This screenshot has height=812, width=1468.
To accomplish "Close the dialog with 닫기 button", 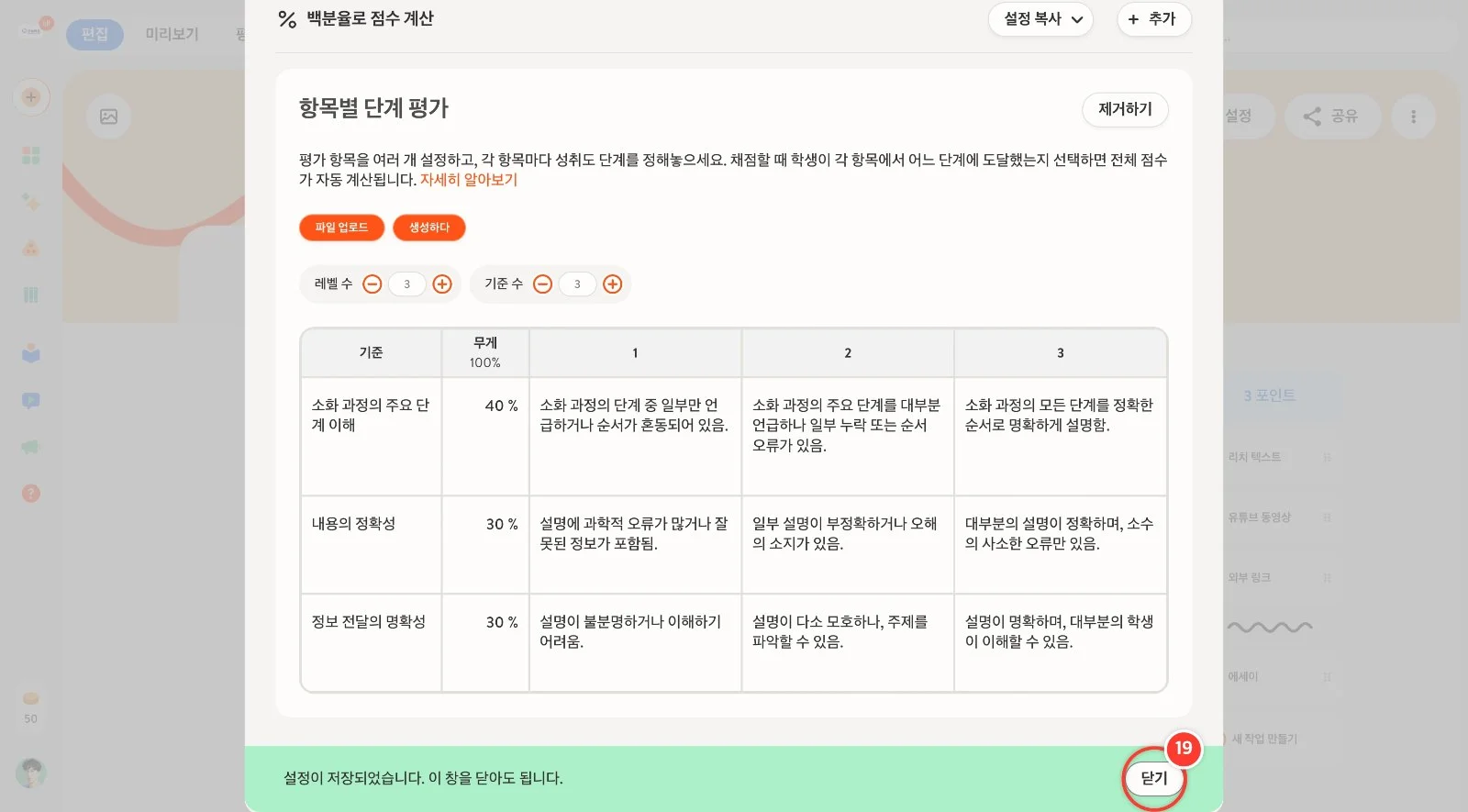I will pos(1154,778).
